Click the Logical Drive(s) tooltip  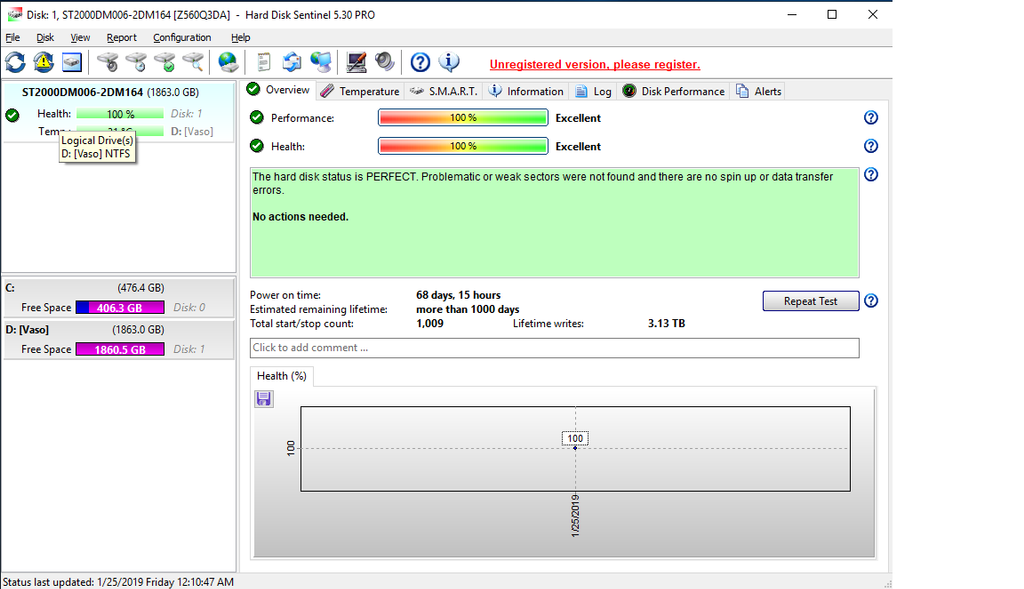click(97, 147)
